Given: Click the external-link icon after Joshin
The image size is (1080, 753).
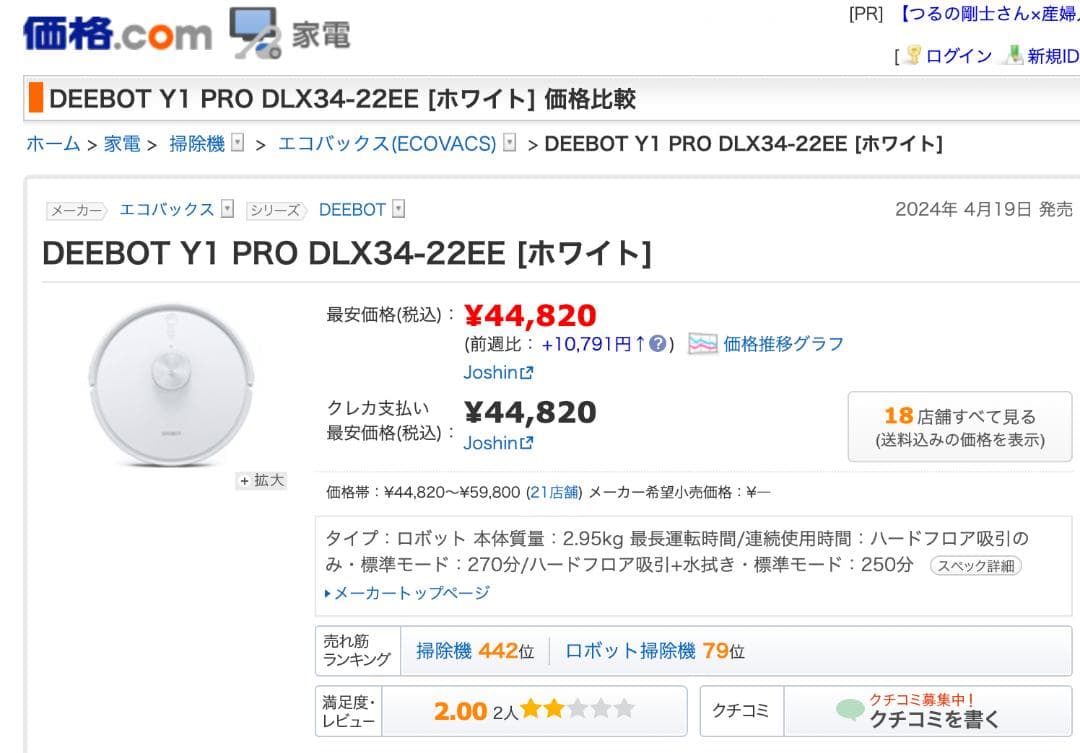Looking at the screenshot, I should pos(527,373).
